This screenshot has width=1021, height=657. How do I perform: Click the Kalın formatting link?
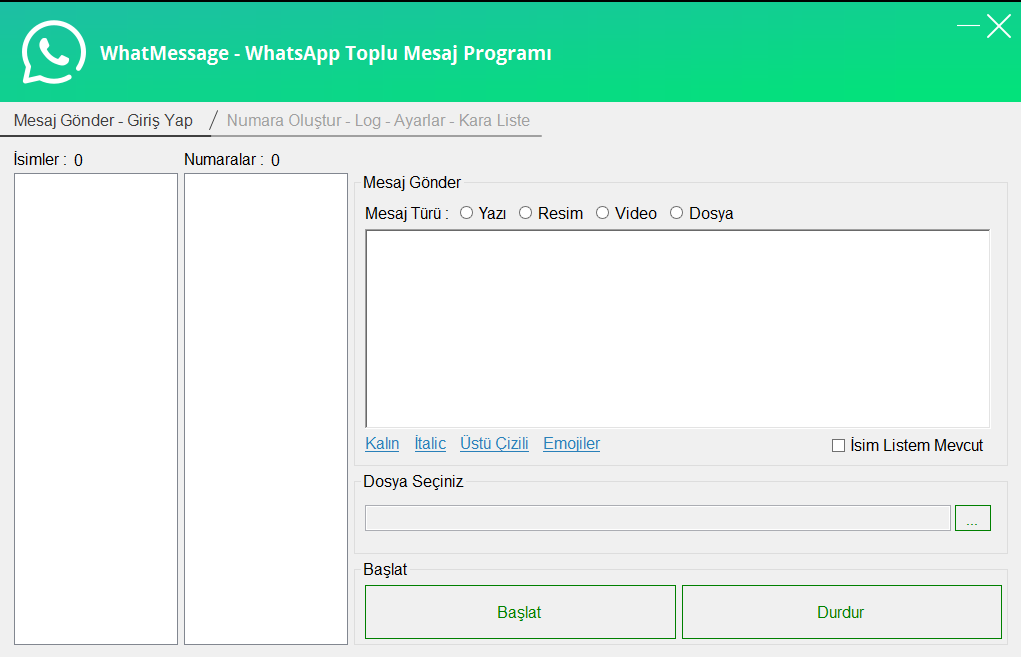(382, 444)
